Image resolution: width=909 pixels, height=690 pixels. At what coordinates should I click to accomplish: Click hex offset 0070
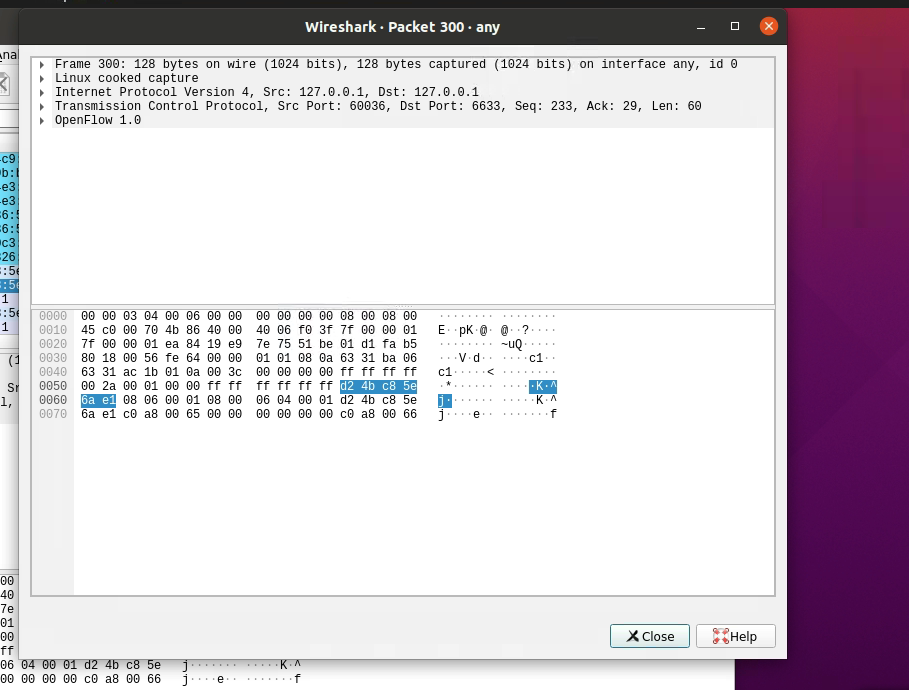click(53, 414)
